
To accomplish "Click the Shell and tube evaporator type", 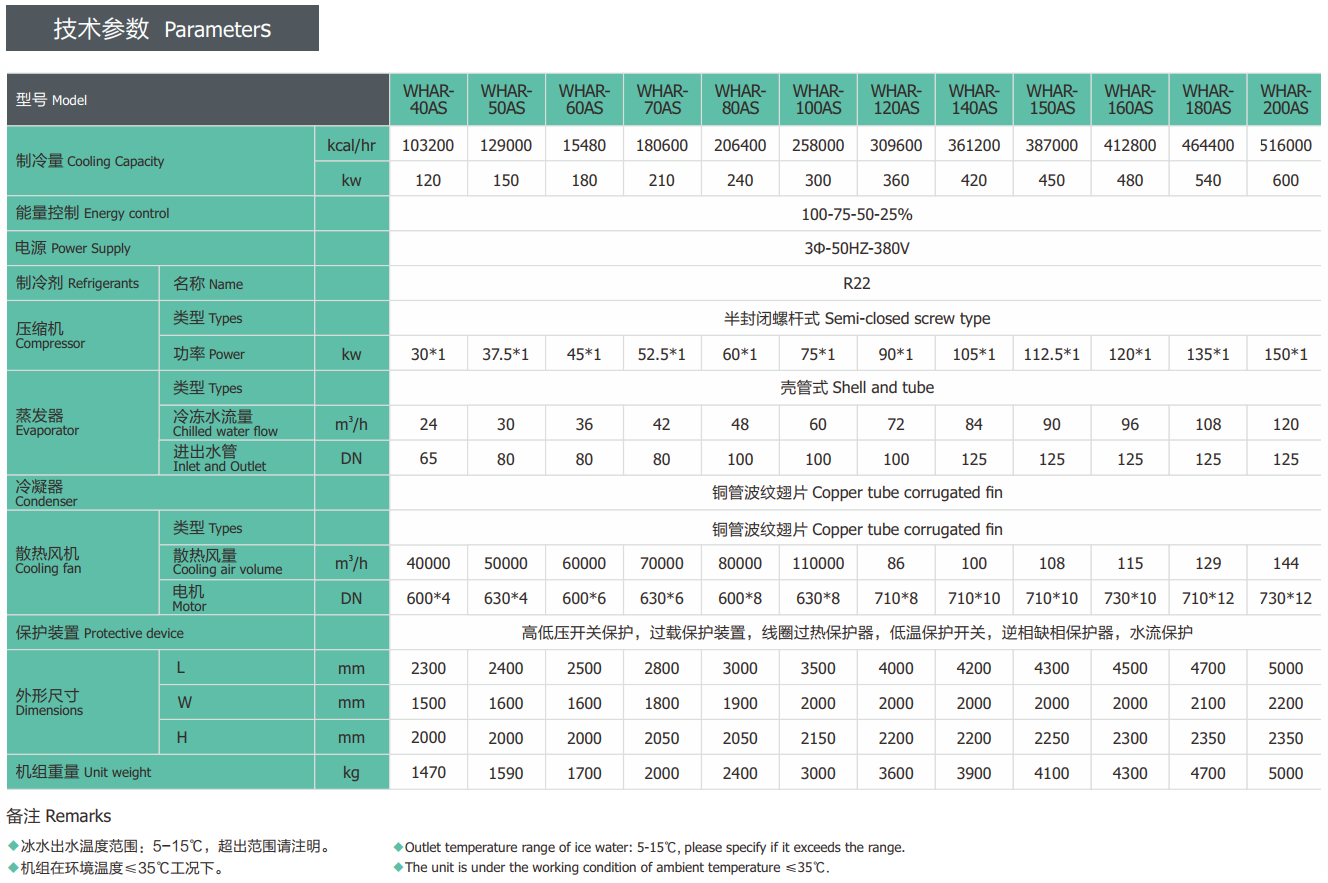I will click(856, 387).
